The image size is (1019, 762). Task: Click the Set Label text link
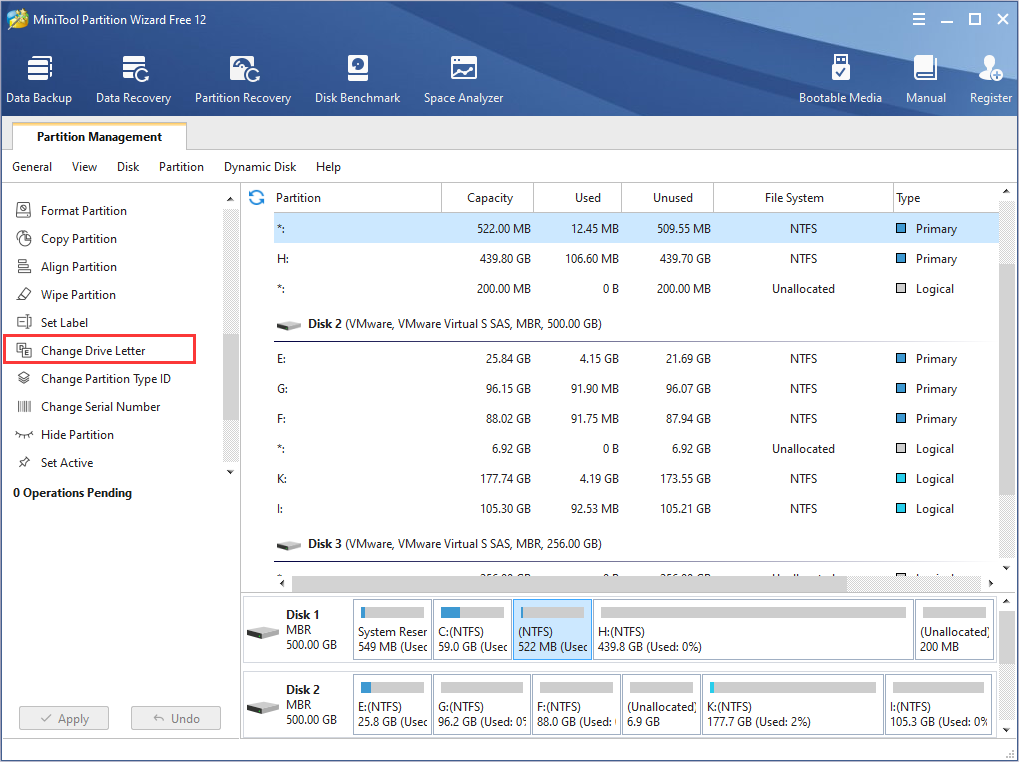pos(64,323)
